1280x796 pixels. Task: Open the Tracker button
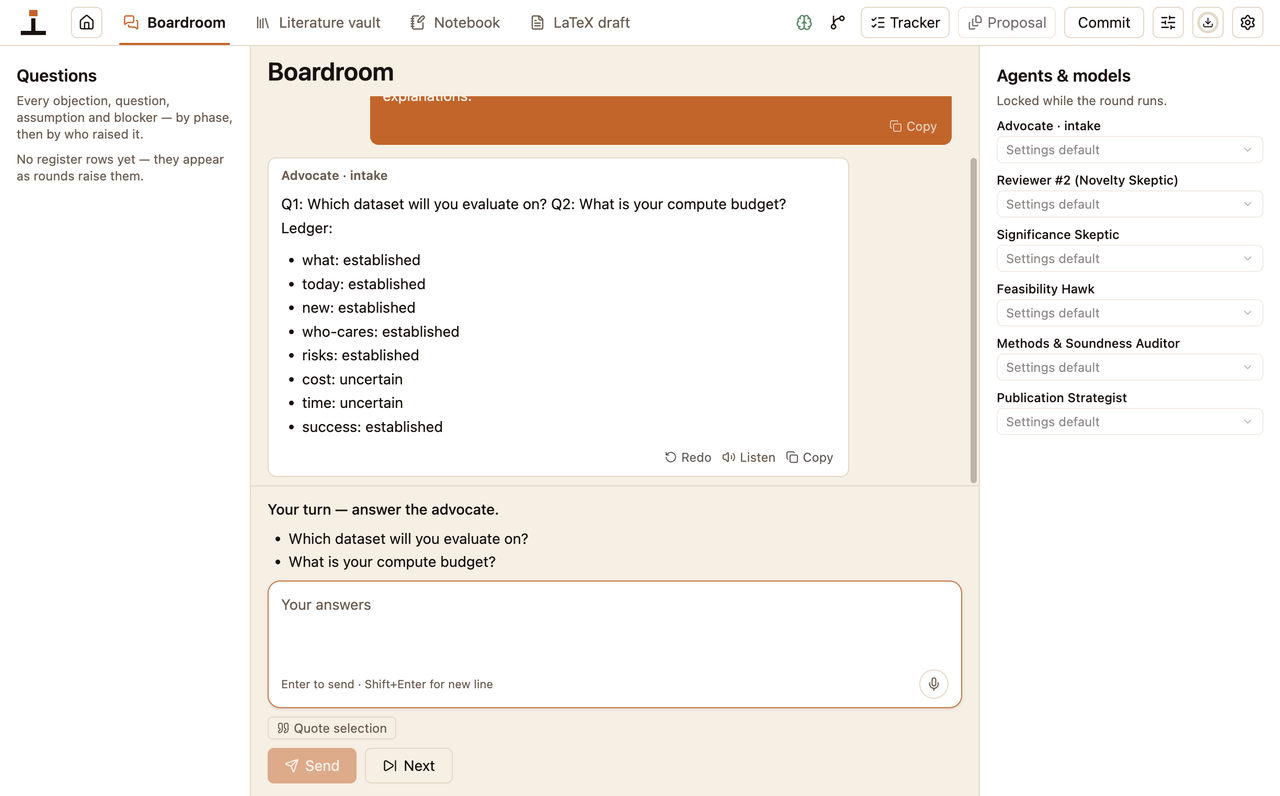tap(905, 22)
